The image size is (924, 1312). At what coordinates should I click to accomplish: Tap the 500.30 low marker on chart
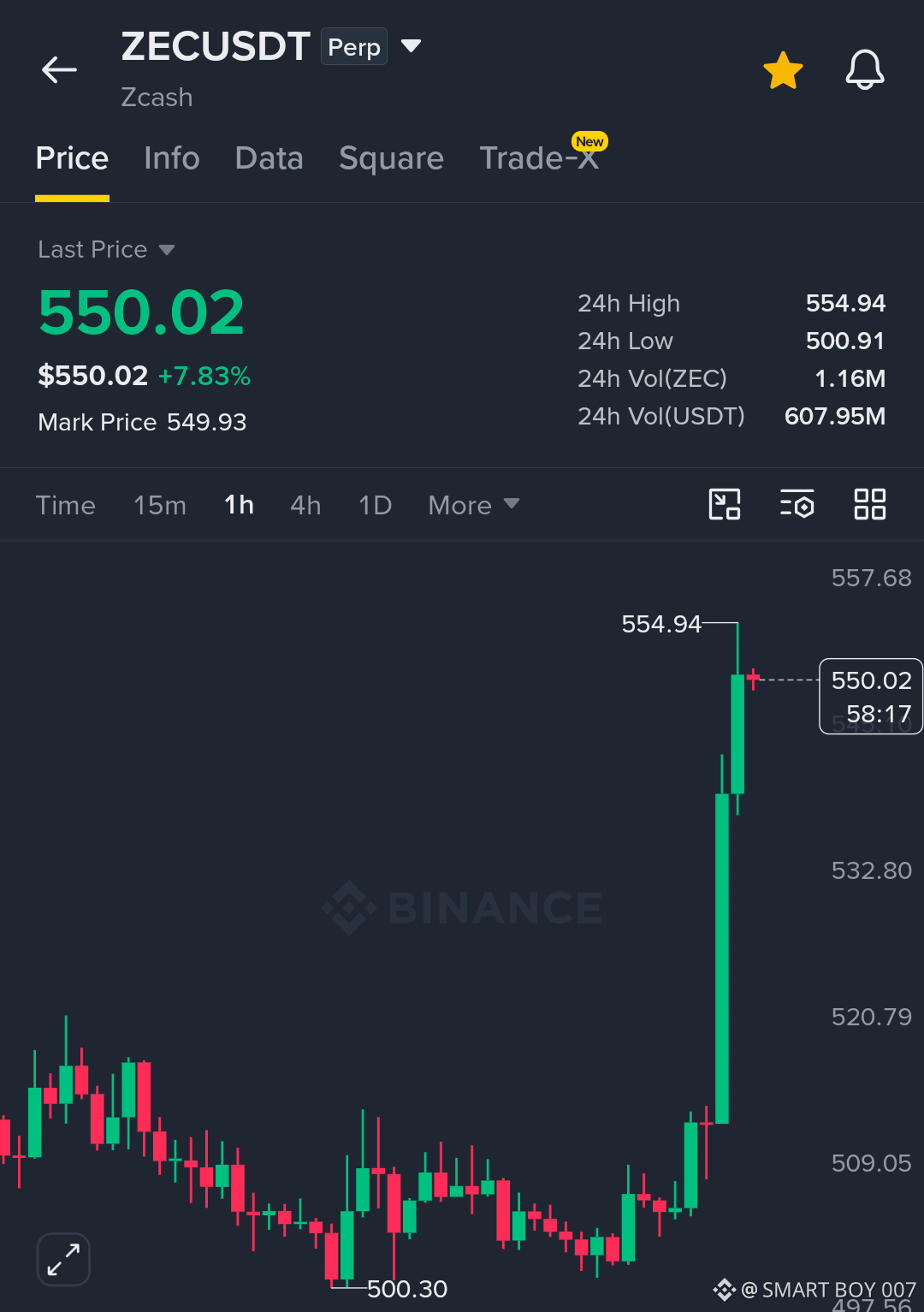pos(407,1289)
